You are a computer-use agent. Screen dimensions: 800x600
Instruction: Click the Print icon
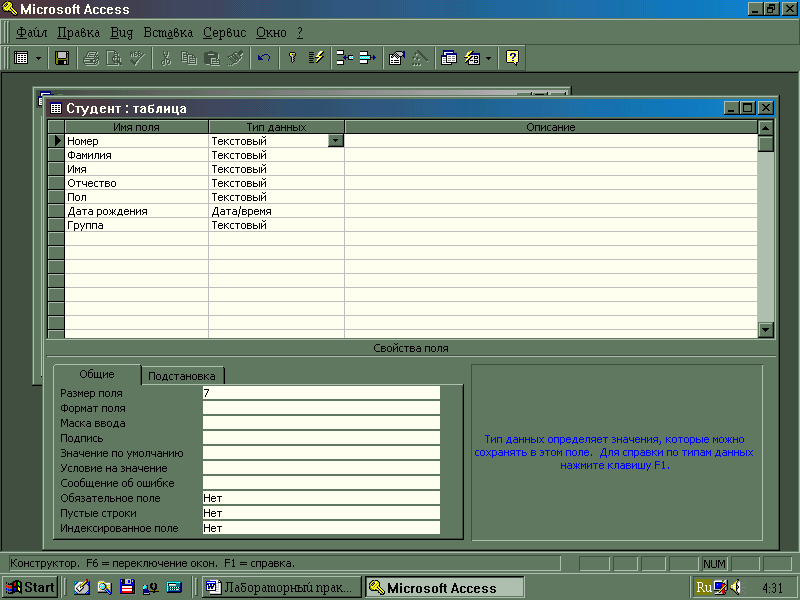(x=91, y=58)
